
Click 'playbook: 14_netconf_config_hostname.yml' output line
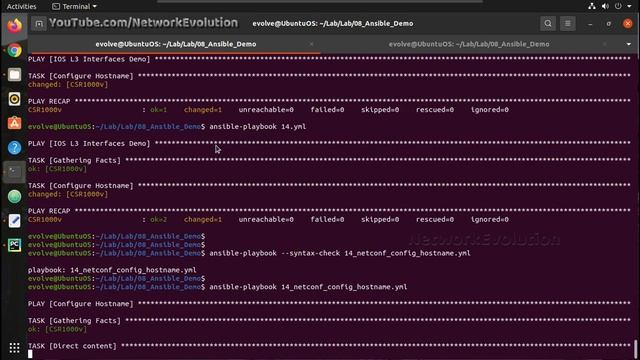coord(112,270)
